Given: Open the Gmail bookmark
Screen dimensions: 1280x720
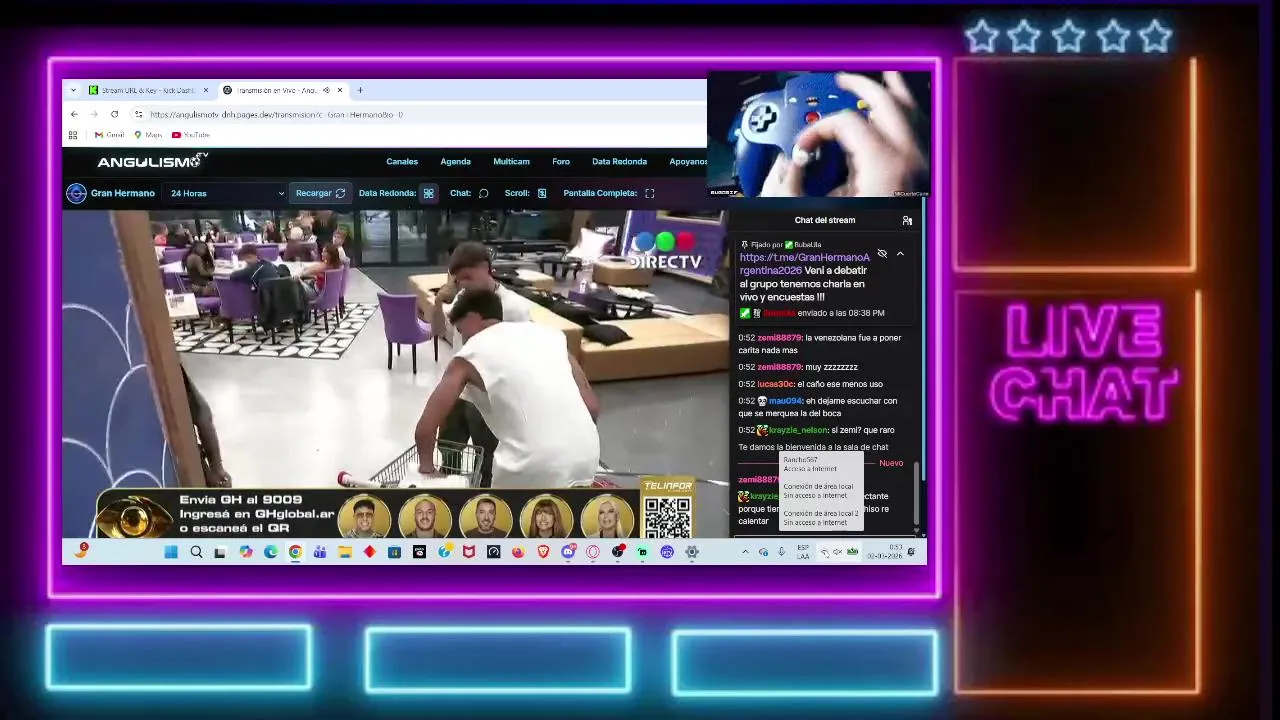Looking at the screenshot, I should [x=109, y=135].
